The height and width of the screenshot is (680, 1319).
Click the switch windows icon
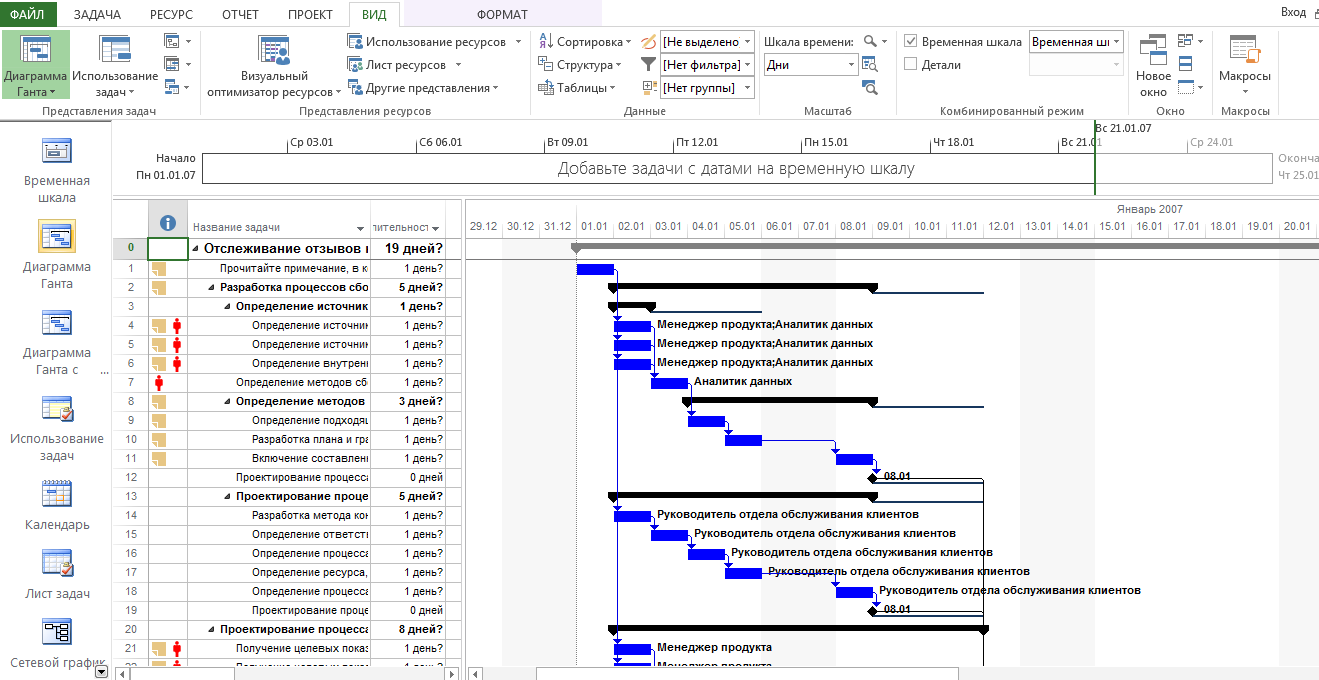[1190, 41]
